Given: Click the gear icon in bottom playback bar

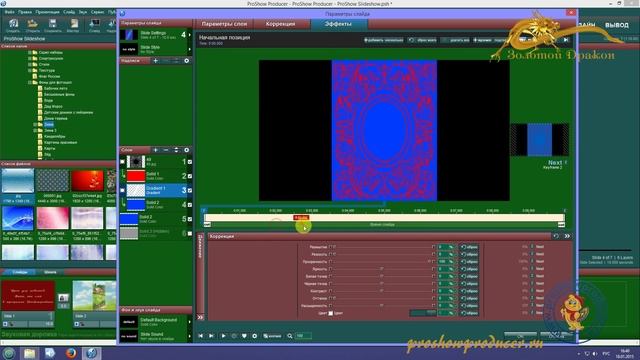Looking at the screenshot, I should click(x=255, y=336).
